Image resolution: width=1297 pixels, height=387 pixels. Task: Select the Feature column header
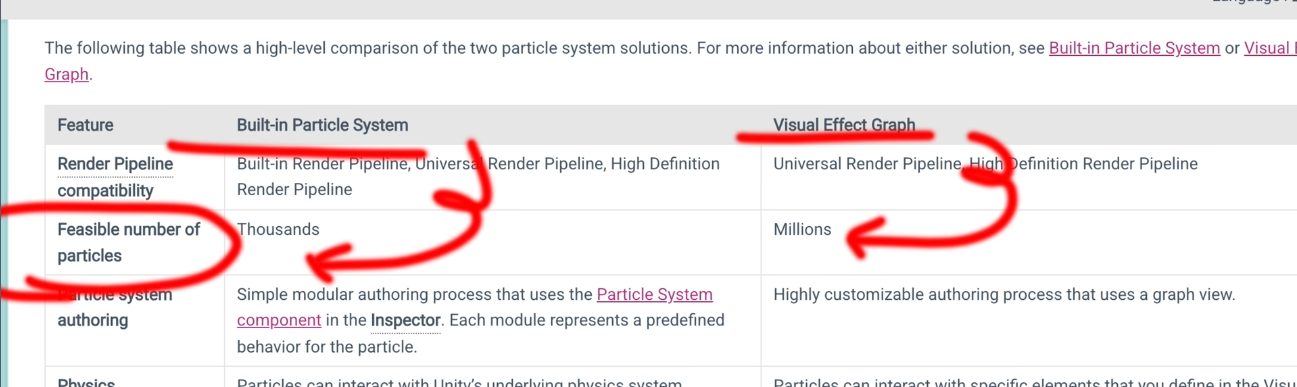85,125
